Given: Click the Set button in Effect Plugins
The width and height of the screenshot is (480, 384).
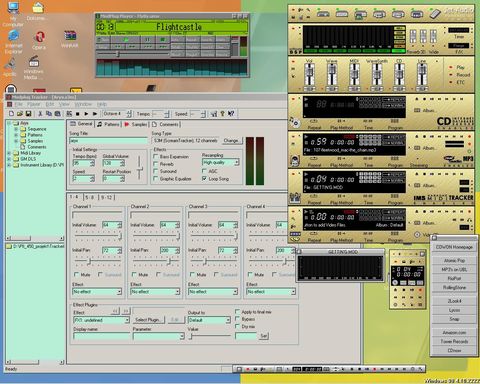Looking at the screenshot, I should click(263, 336).
